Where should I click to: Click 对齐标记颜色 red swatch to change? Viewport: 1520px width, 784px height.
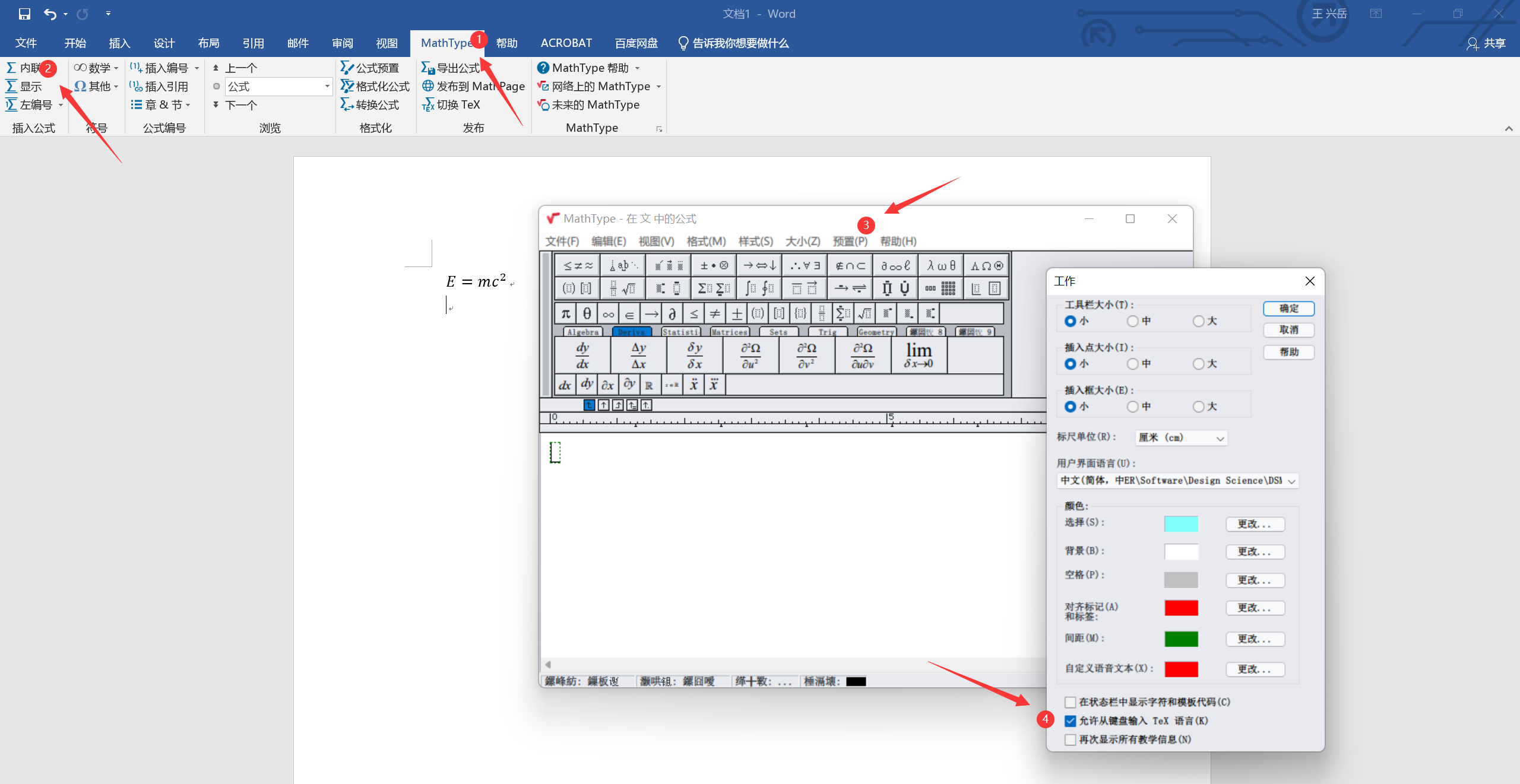point(1181,608)
